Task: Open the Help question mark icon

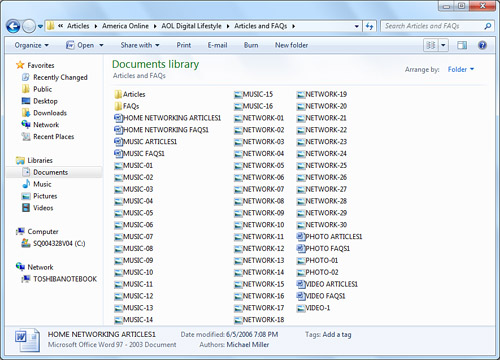Action: pyautogui.click(x=482, y=45)
